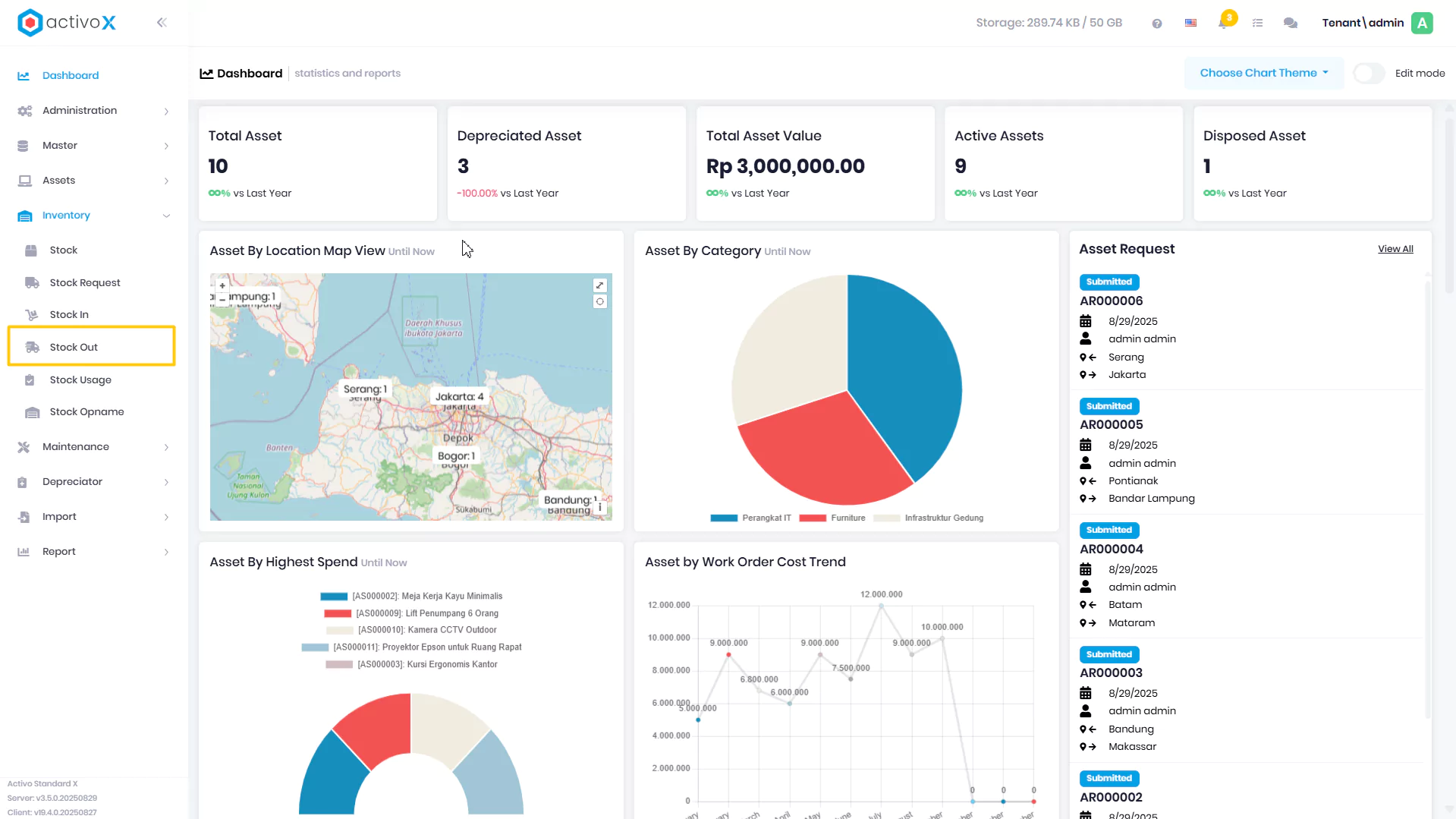Click the Report chart icon
The image size is (1456, 819).
pos(24,552)
